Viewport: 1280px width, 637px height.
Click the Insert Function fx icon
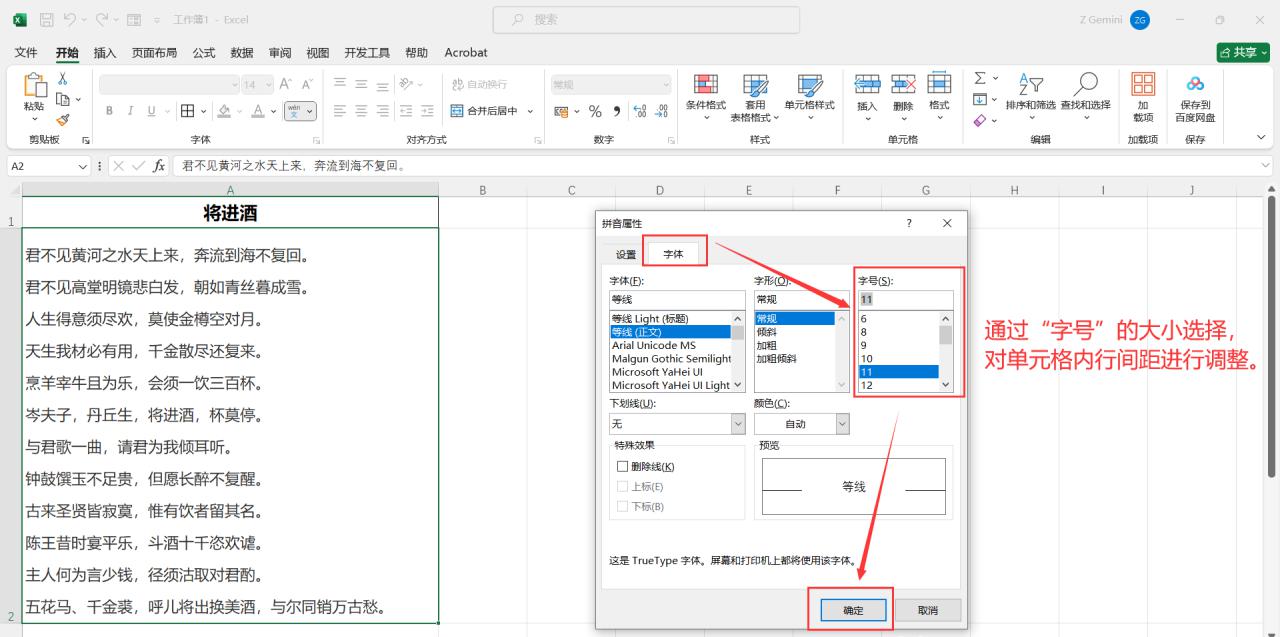coord(159,166)
